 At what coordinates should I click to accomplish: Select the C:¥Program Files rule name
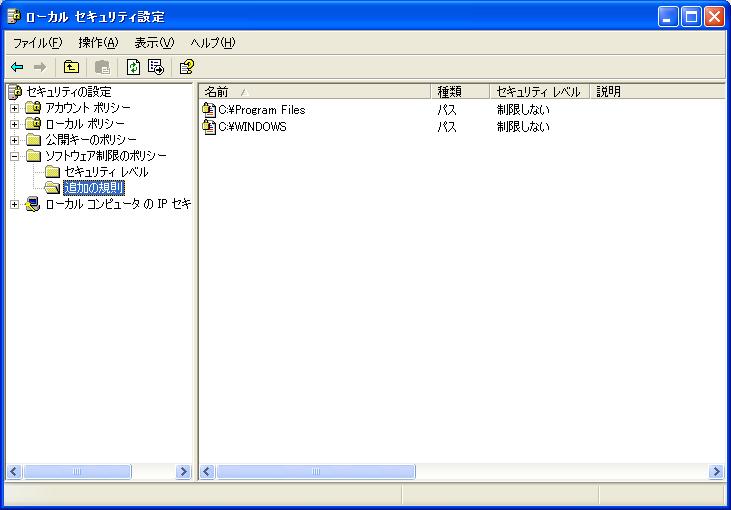point(262,110)
